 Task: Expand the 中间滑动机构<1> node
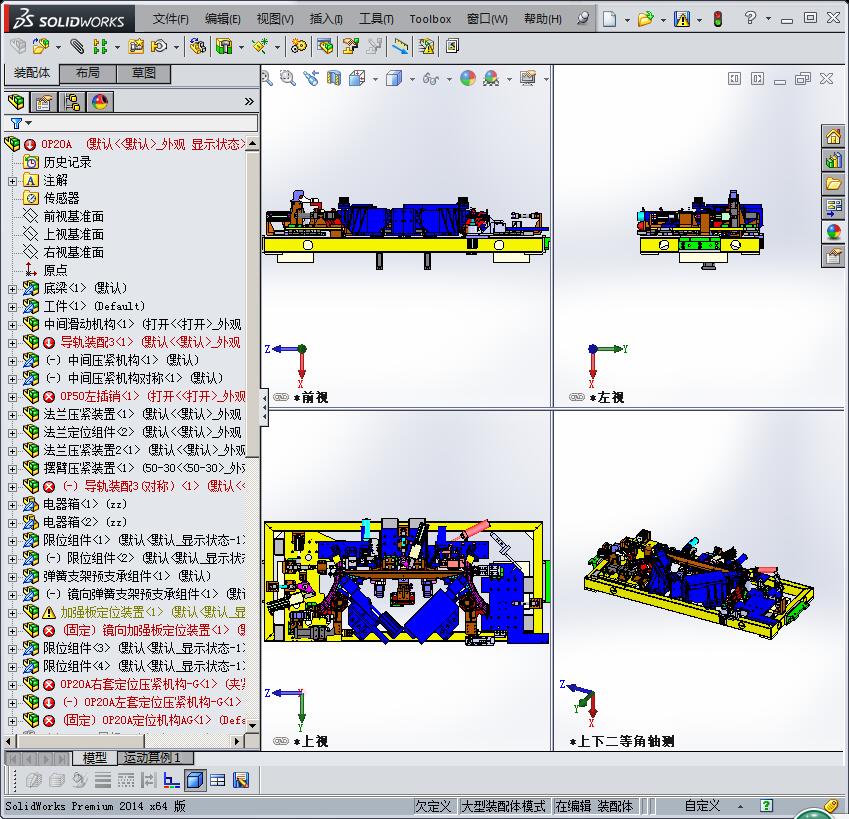(x=12, y=325)
